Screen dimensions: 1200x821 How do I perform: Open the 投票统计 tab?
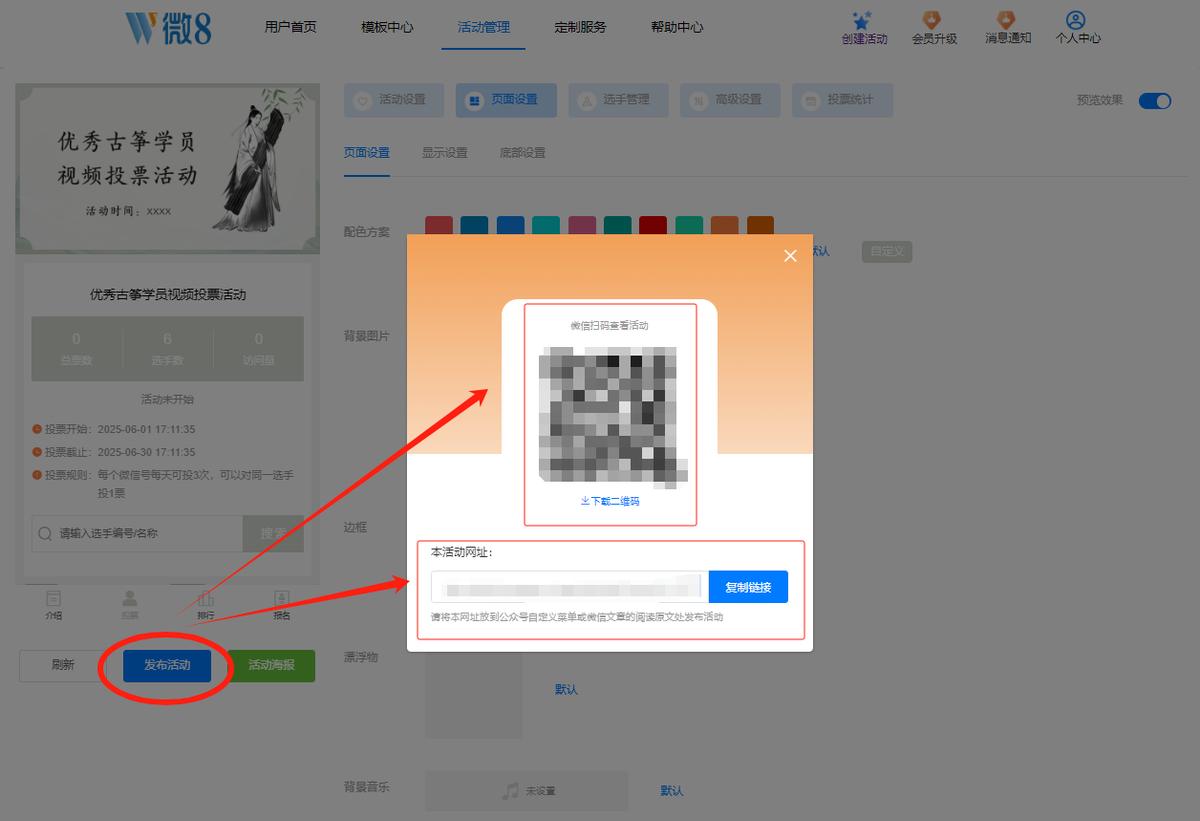click(x=840, y=100)
